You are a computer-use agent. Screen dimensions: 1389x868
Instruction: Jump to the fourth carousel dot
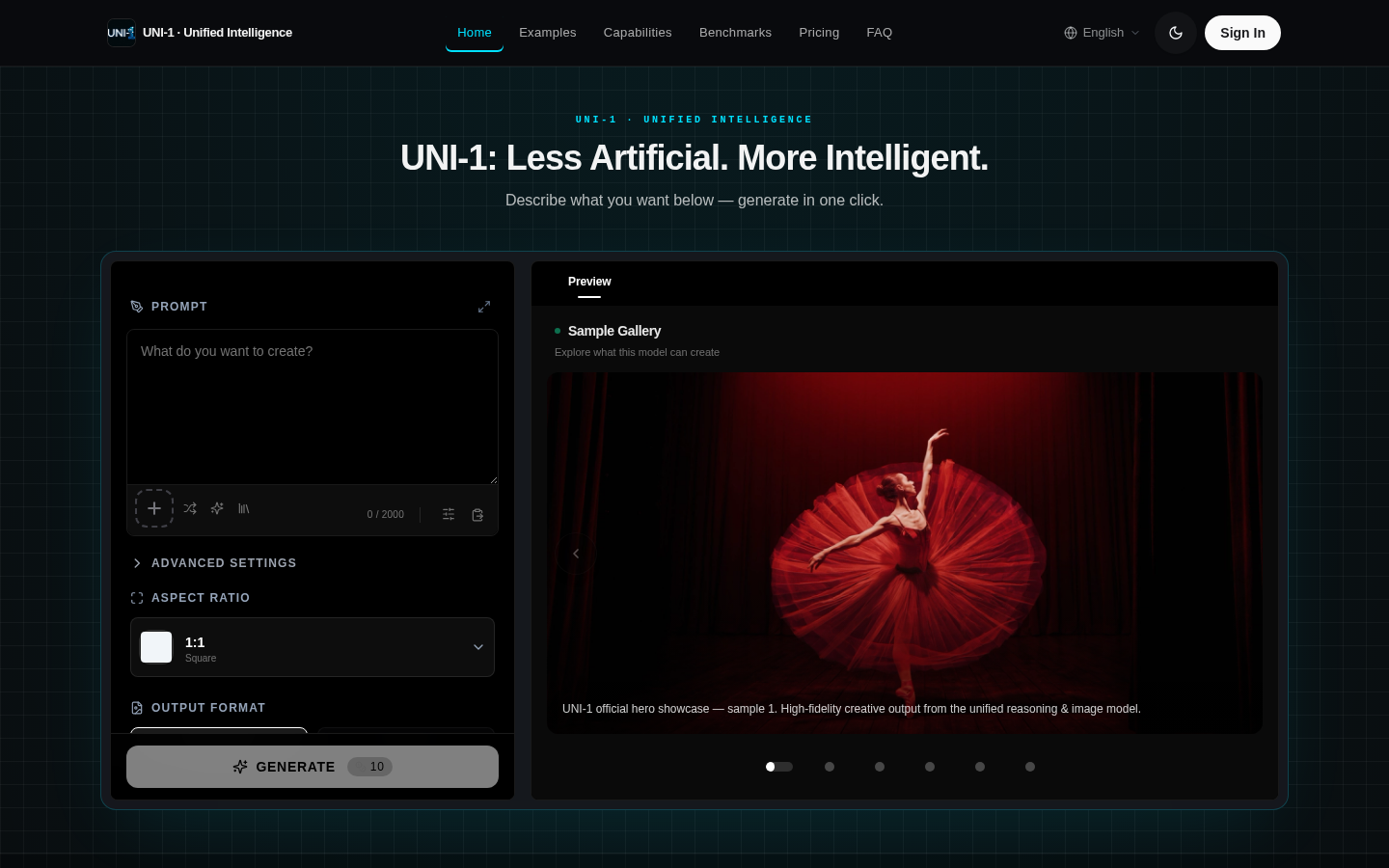[x=930, y=767]
